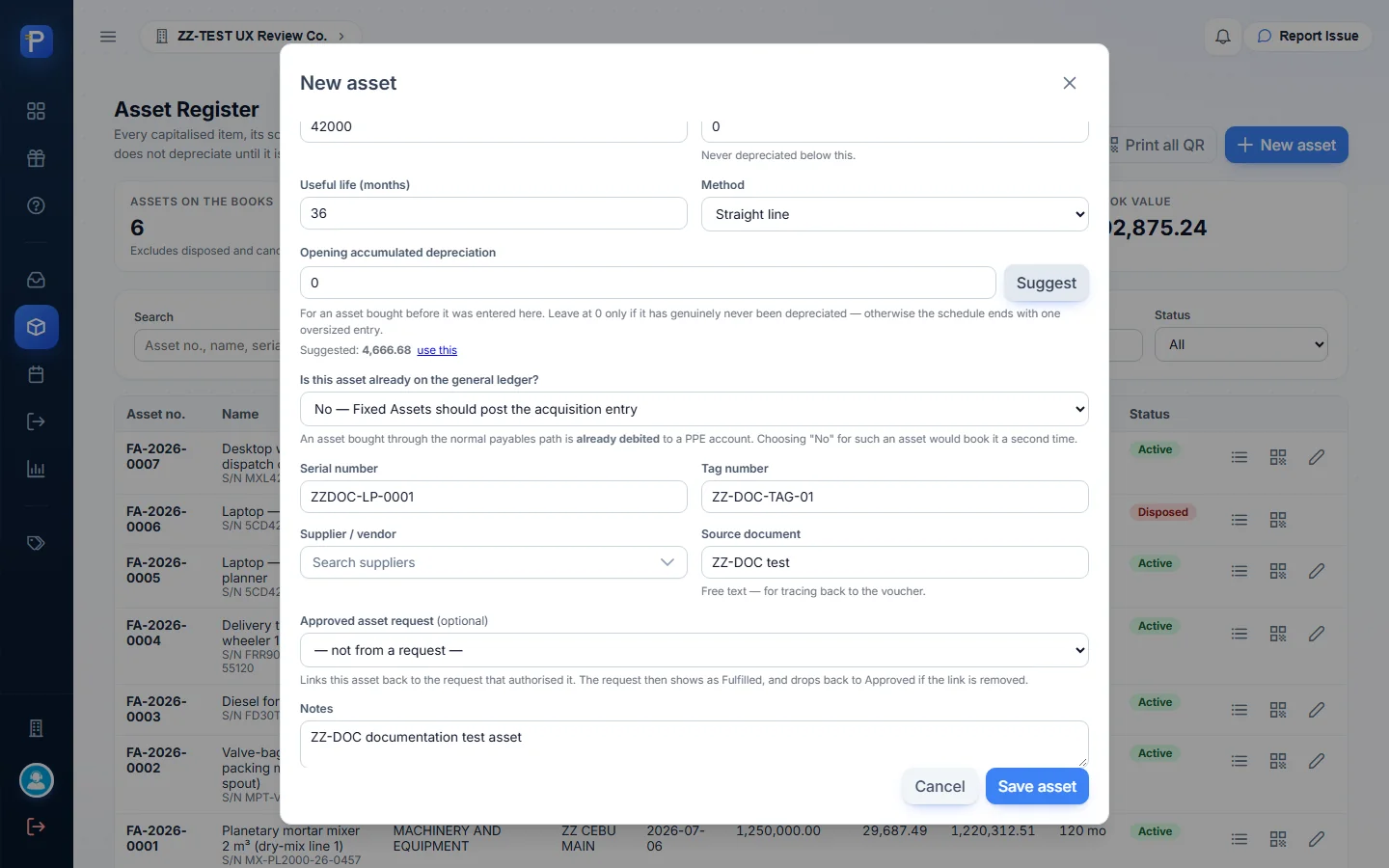
Task: Open the user profile avatar
Action: click(37, 780)
